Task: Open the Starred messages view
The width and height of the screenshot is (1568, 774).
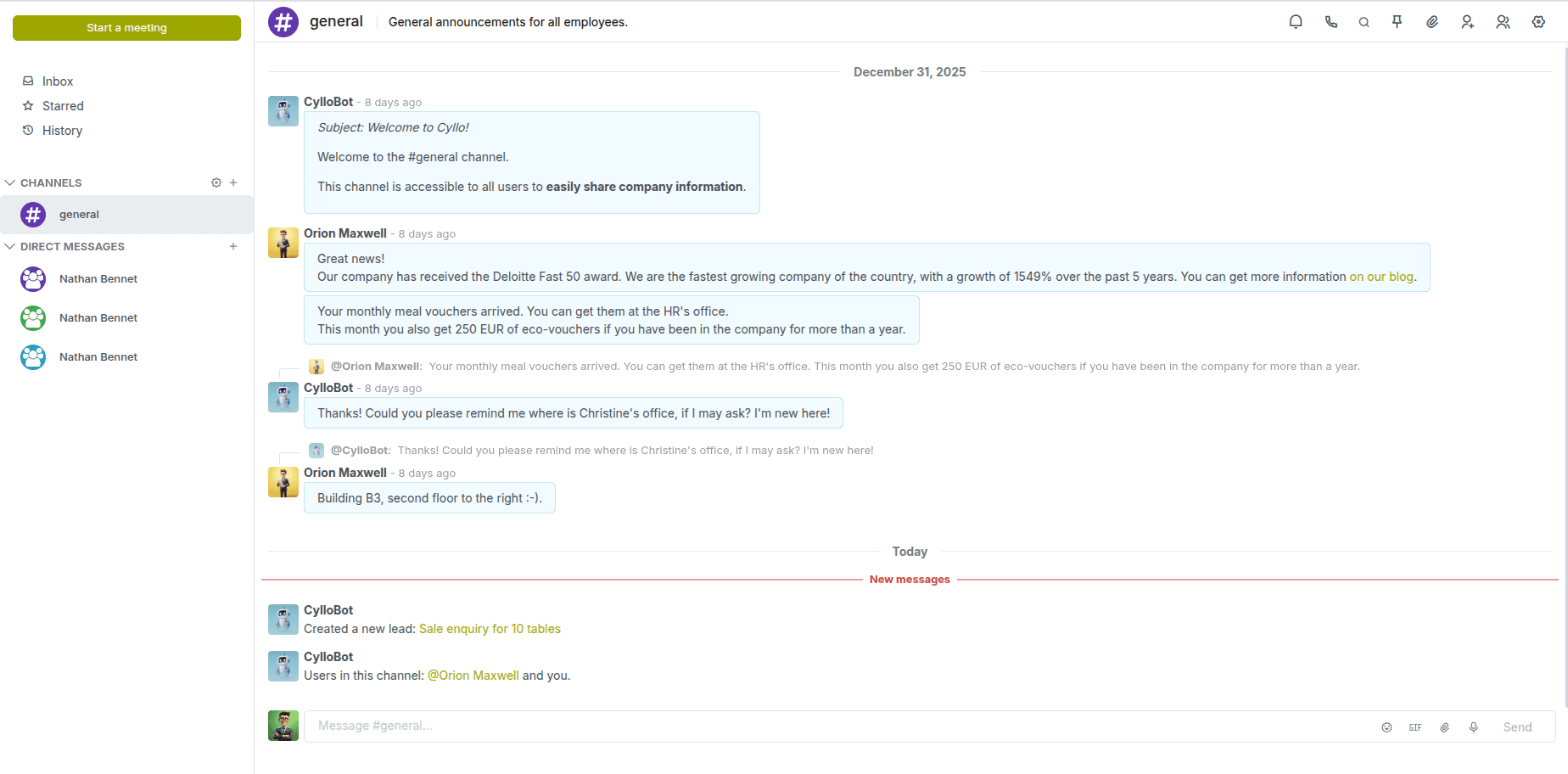Action: (x=63, y=106)
